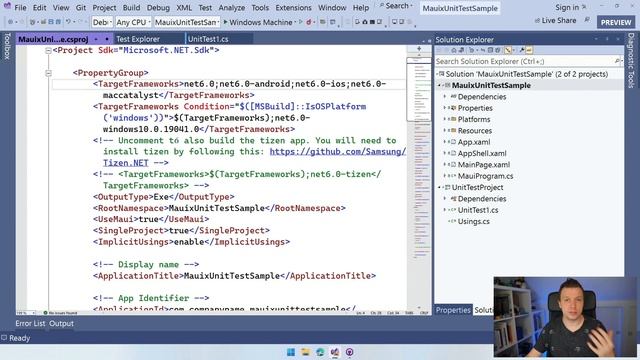Screen dimensions: 640x360
Task: Click the Visual Studio logo icon
Action: point(7,7)
